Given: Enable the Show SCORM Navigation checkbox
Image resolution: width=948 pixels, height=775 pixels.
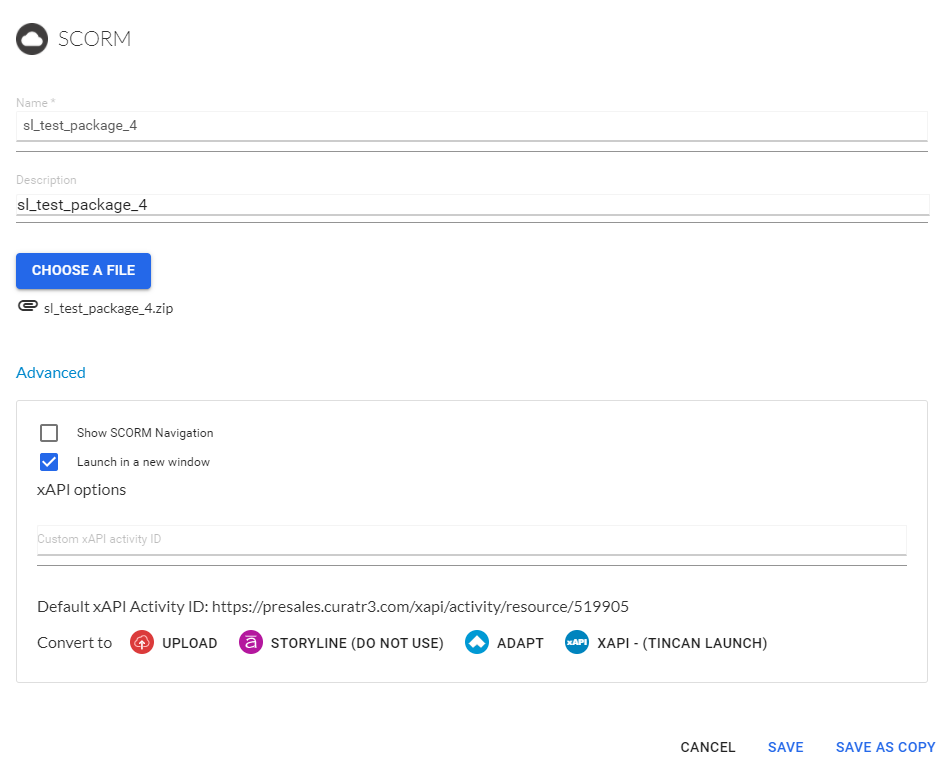Looking at the screenshot, I should pyautogui.click(x=49, y=433).
